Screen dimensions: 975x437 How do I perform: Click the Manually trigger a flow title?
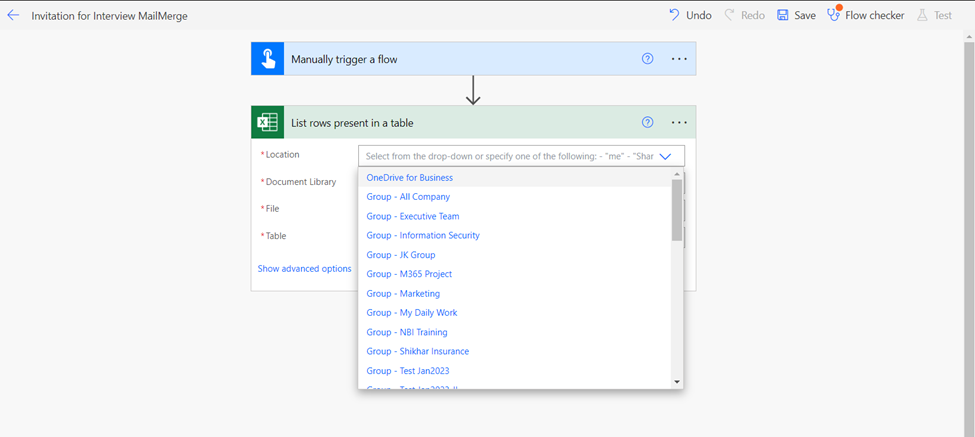coord(344,59)
